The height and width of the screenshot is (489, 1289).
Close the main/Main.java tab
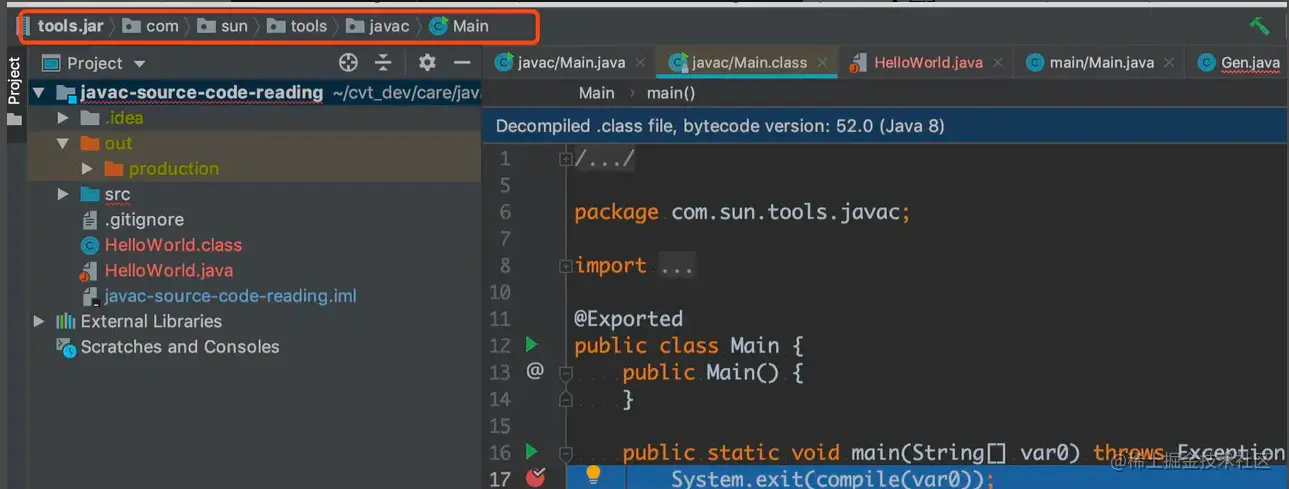click(1169, 62)
